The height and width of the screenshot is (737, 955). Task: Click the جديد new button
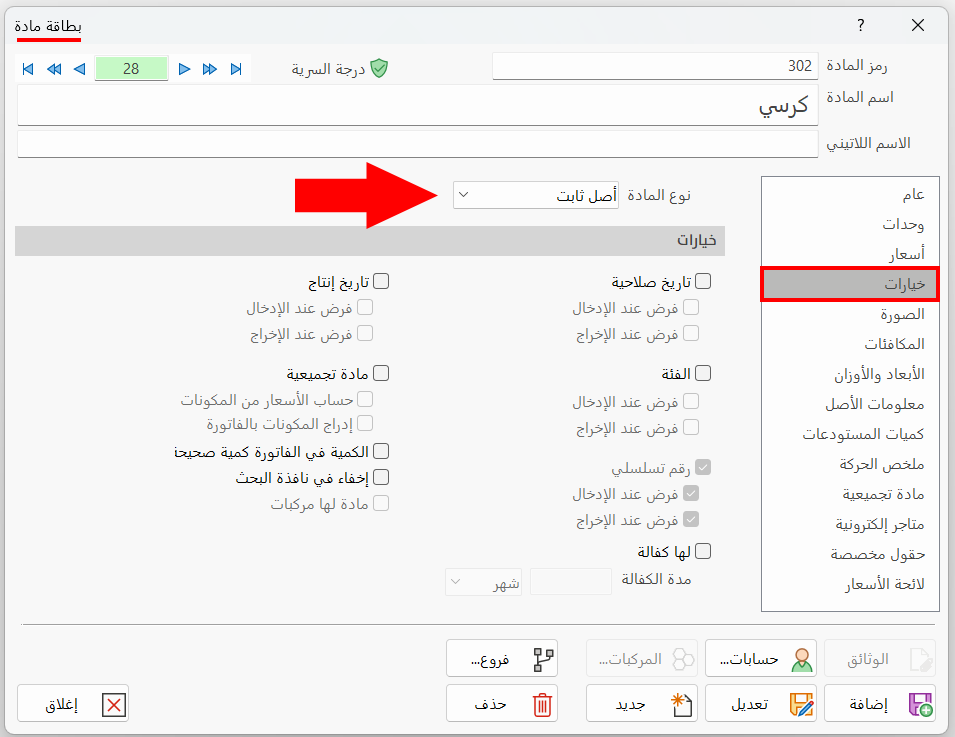(x=642, y=704)
